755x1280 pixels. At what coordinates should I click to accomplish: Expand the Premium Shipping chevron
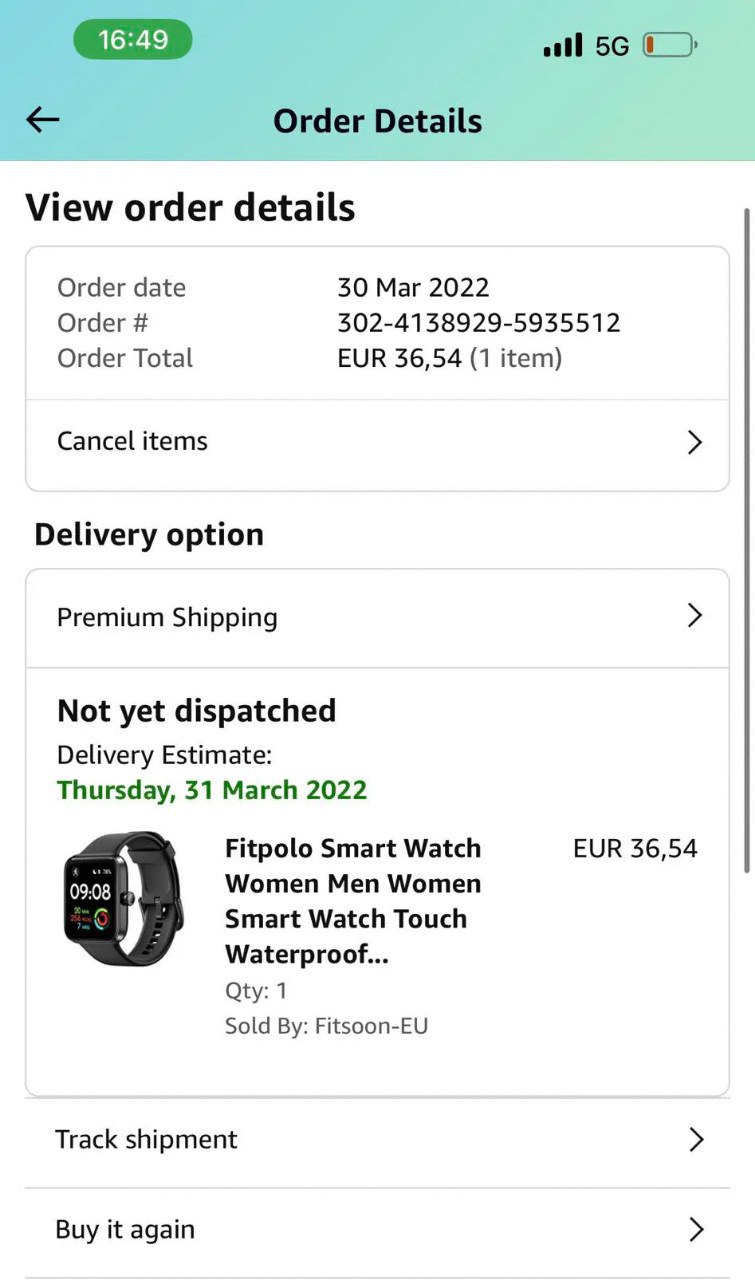click(x=695, y=616)
